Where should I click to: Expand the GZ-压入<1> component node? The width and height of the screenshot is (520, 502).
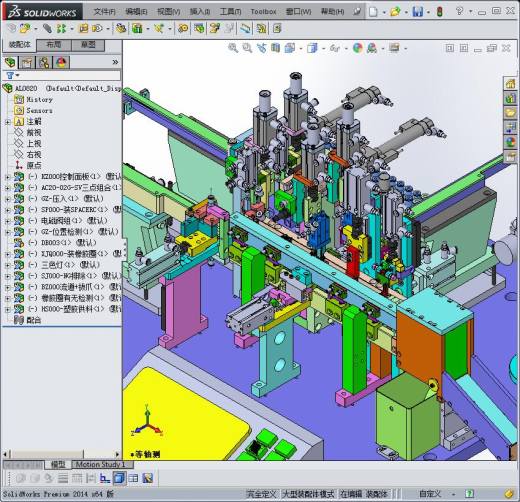(7, 199)
